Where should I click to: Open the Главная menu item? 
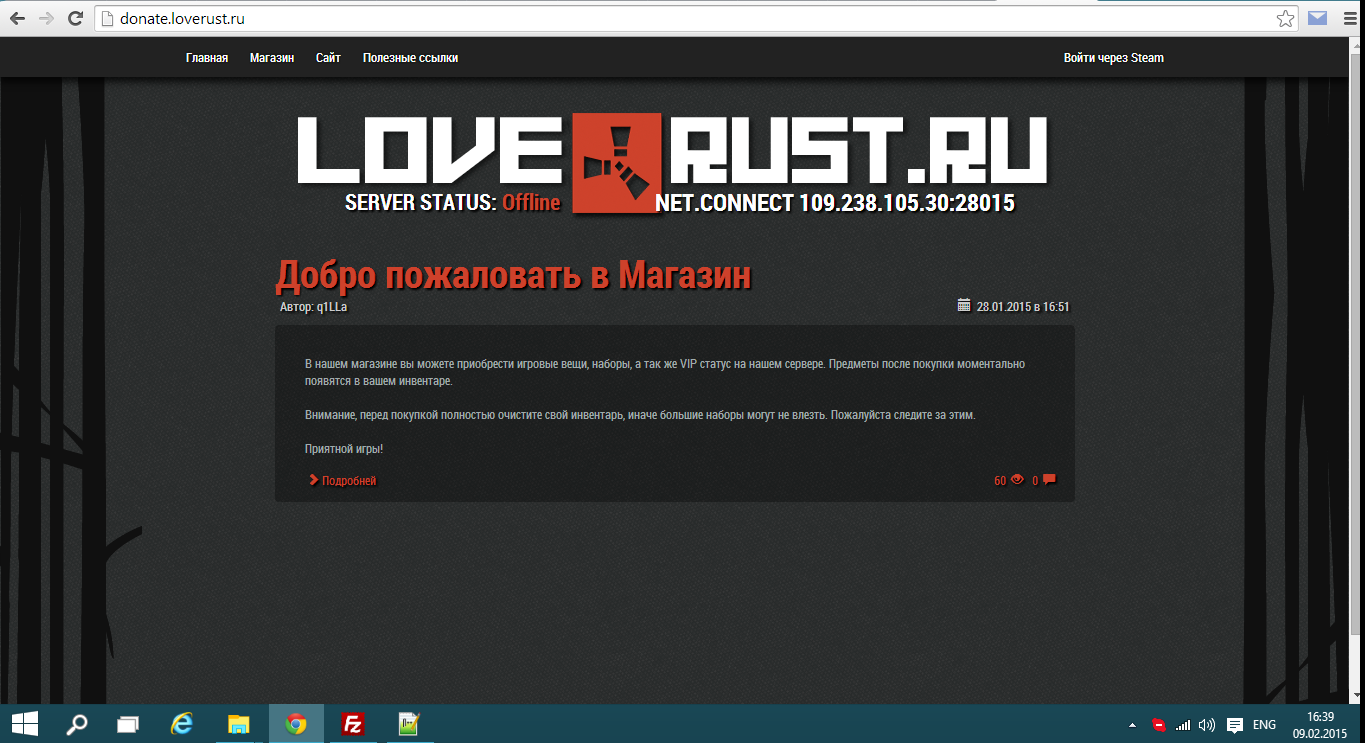207,58
